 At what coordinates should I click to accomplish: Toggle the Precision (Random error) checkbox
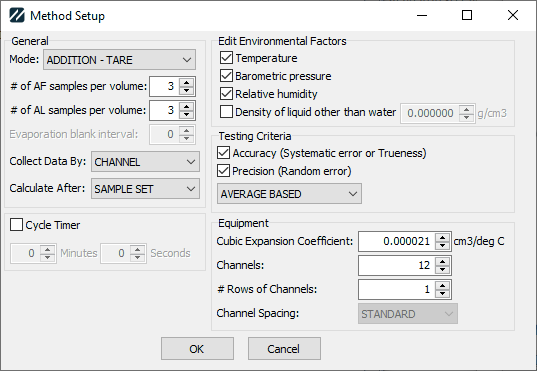coord(224,171)
